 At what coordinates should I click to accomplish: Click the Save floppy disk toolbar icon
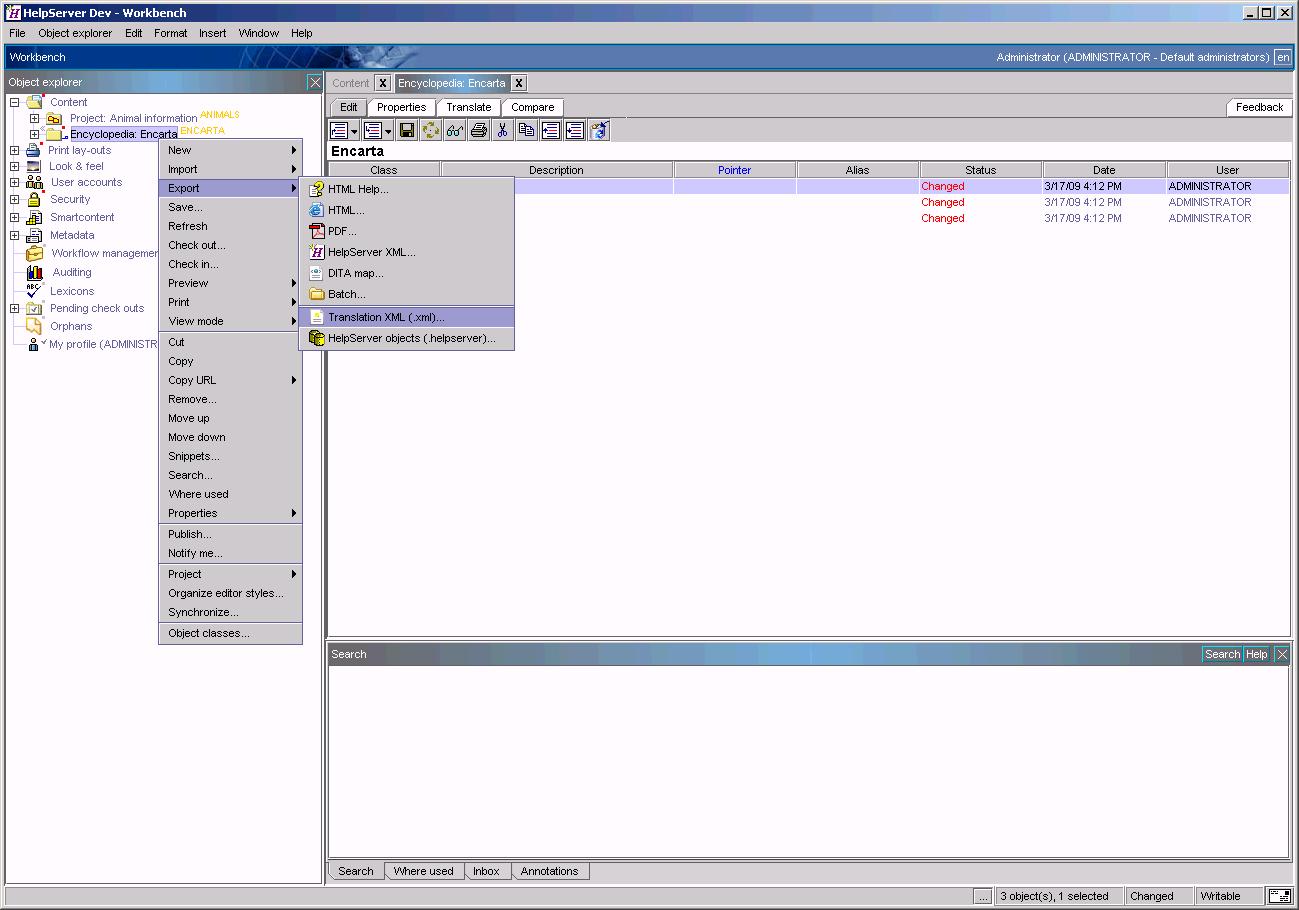pos(406,130)
